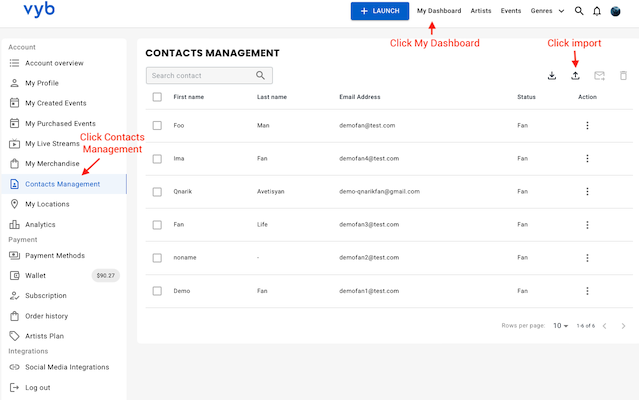Open action menu for Ima Fan row
639x400 pixels.
(587, 158)
